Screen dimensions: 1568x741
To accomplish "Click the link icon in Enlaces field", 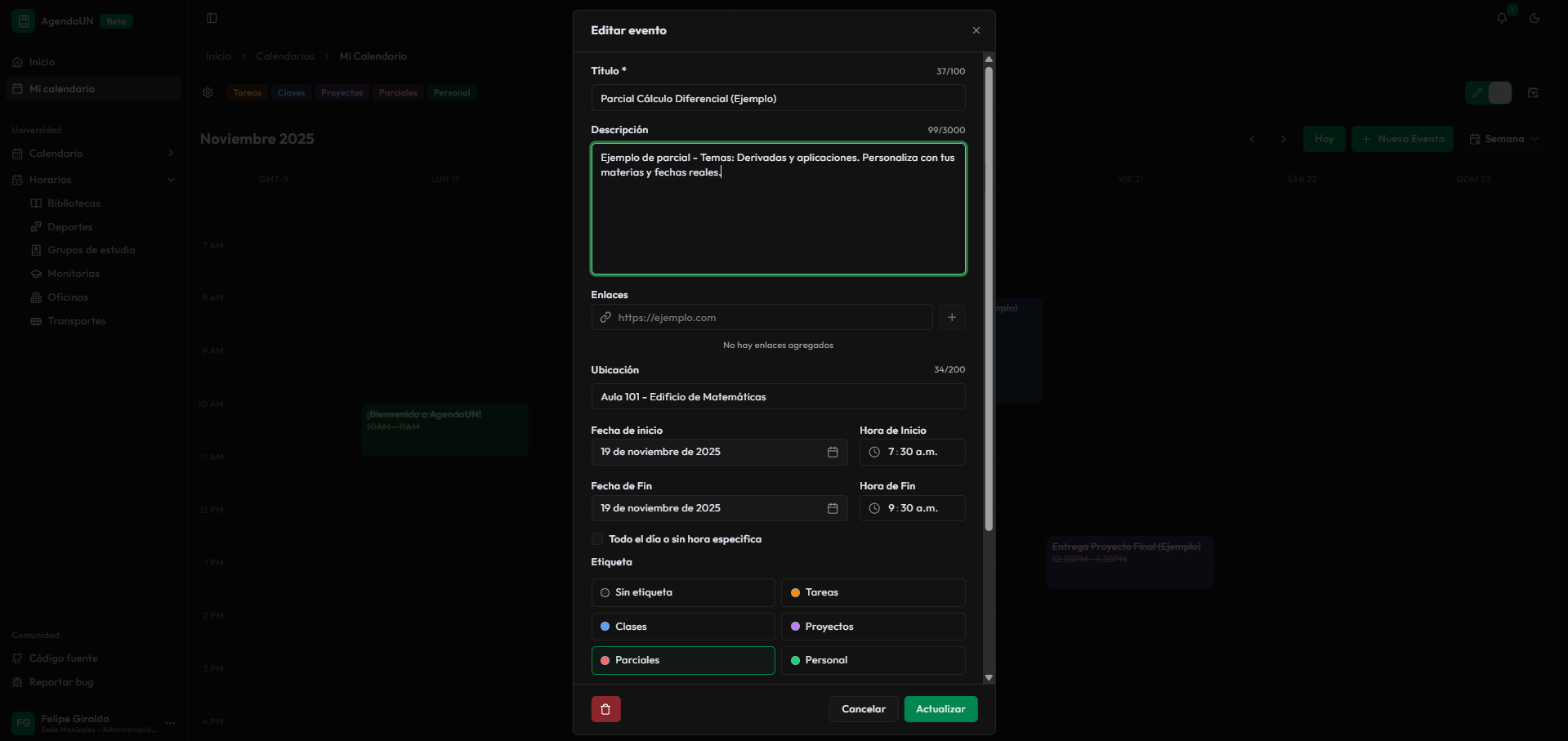I will 605,317.
